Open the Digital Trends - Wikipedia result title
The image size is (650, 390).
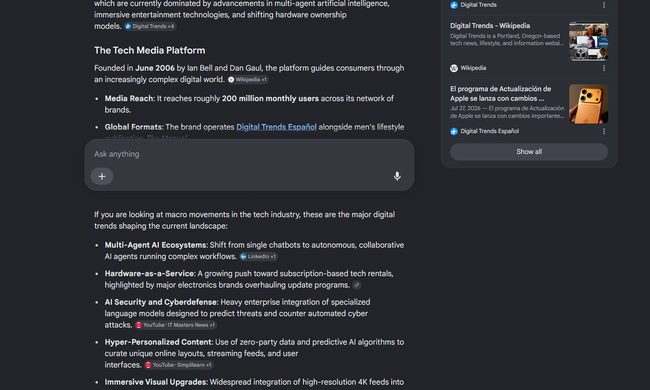pyautogui.click(x=490, y=26)
